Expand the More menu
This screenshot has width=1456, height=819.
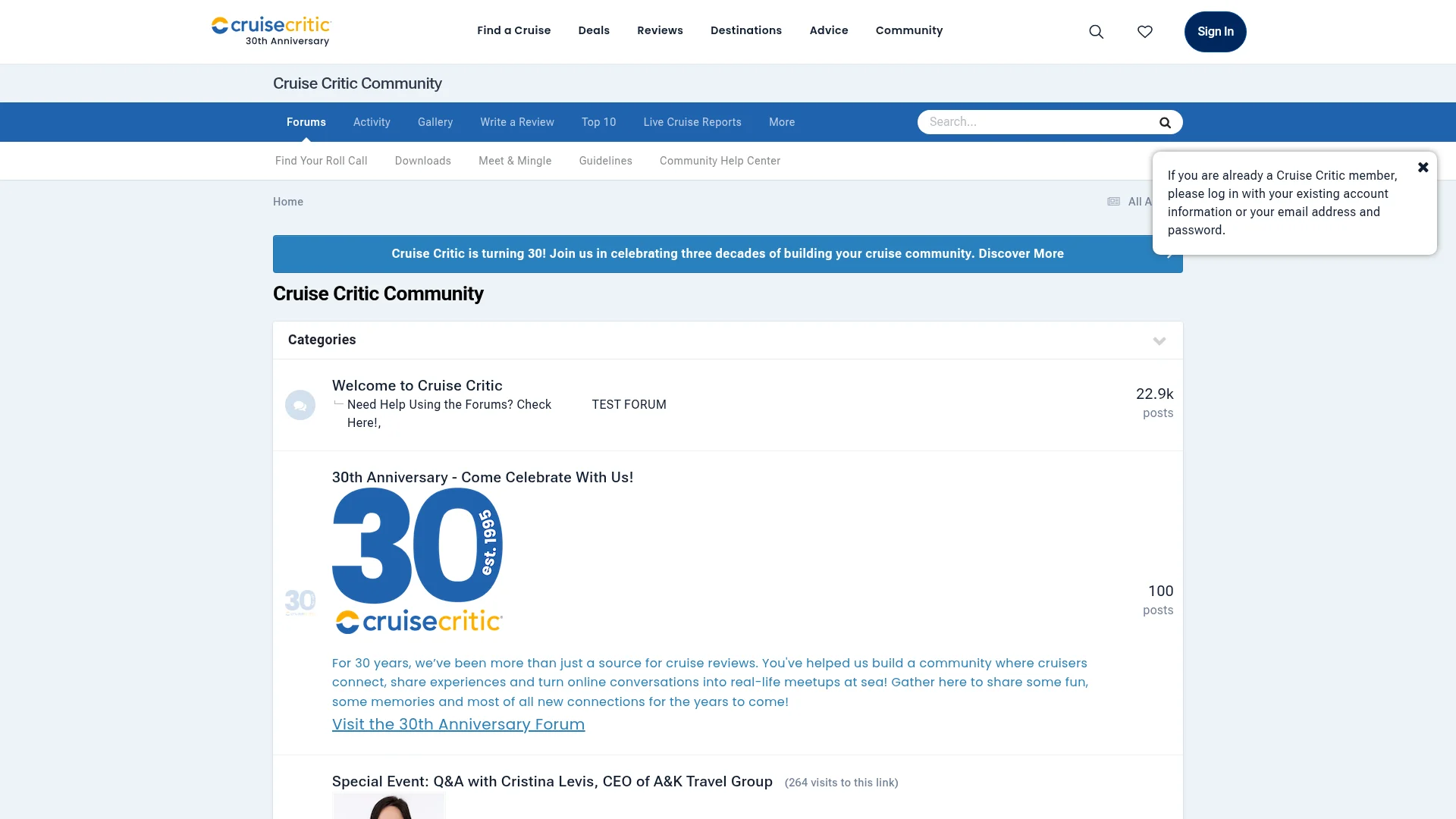pyautogui.click(x=782, y=122)
